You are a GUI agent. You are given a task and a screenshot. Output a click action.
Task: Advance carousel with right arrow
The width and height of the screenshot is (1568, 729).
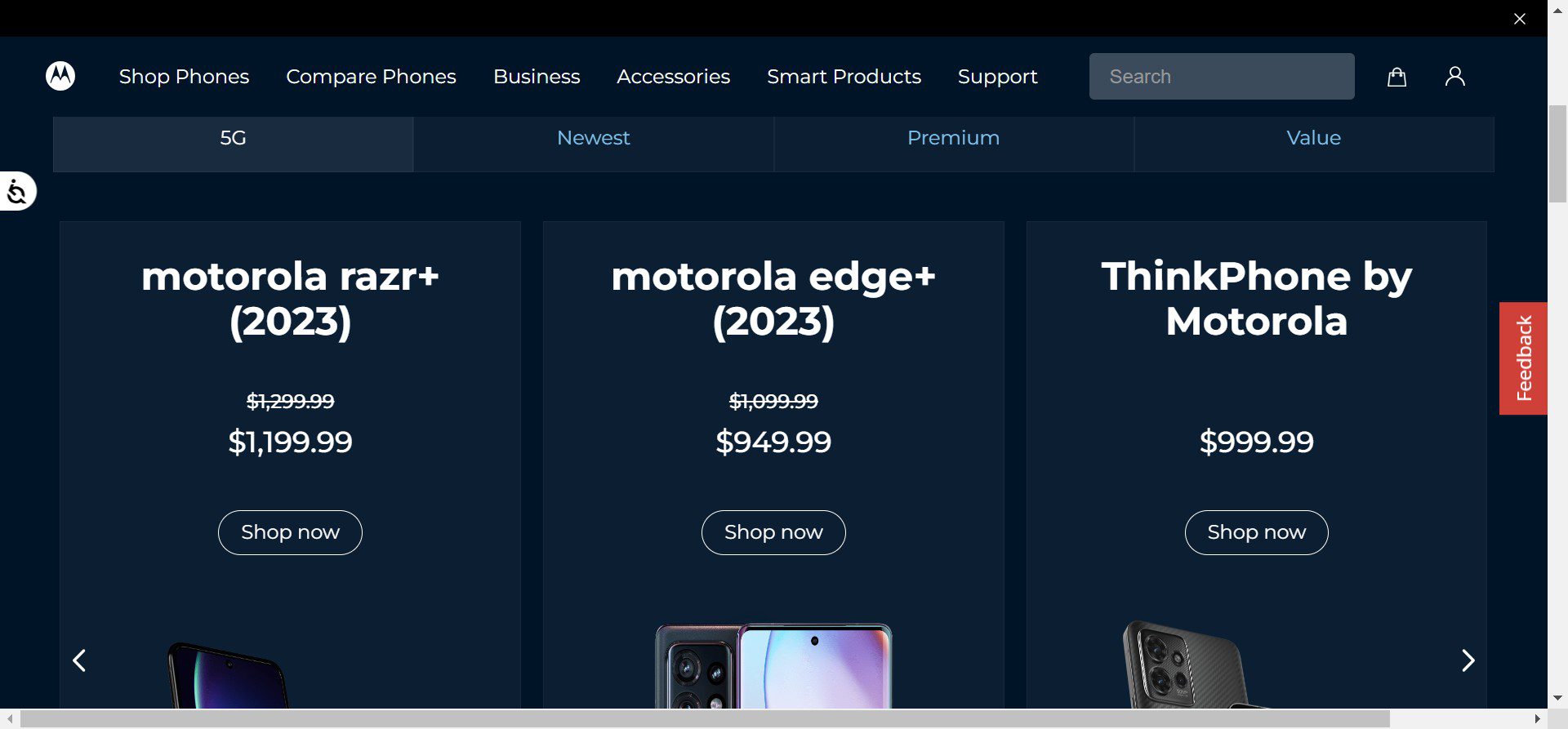pyautogui.click(x=1468, y=660)
